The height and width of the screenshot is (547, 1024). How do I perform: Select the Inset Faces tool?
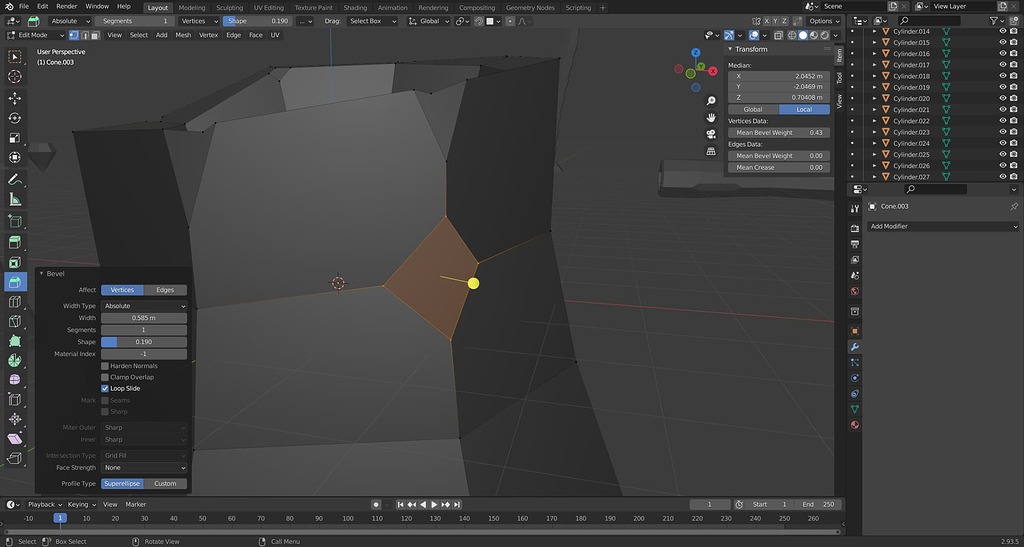[14, 262]
